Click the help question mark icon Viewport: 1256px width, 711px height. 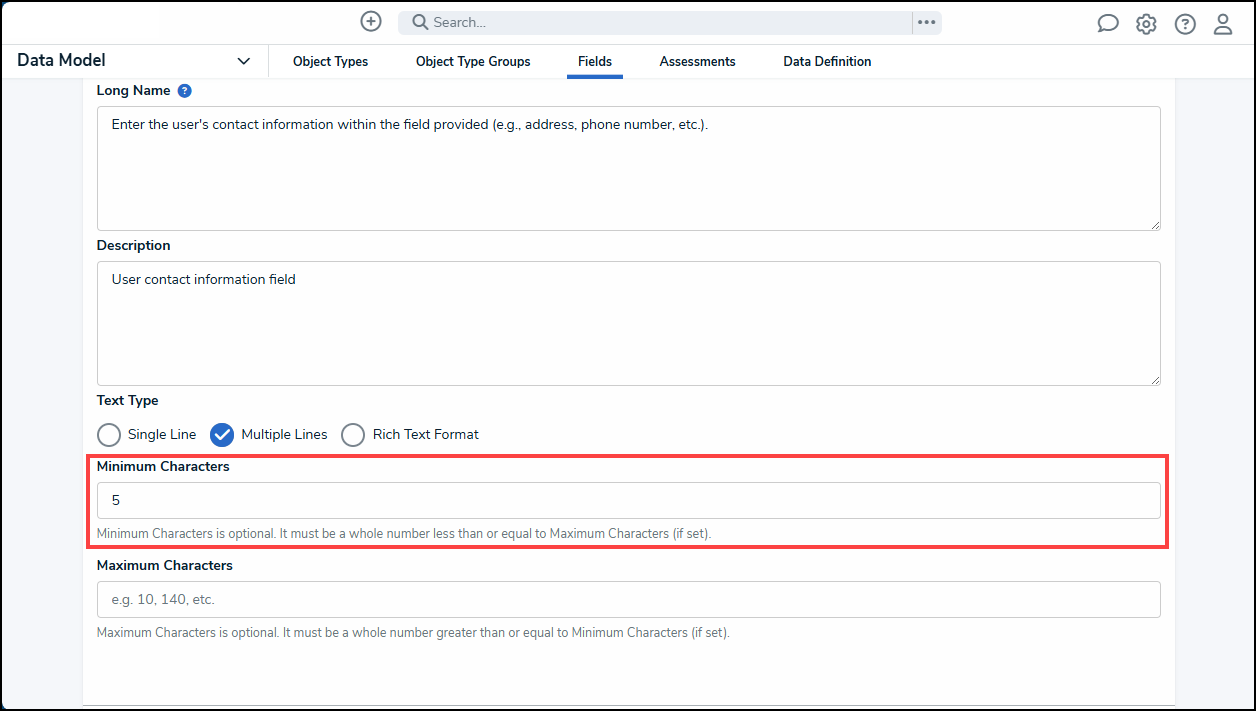[1185, 24]
